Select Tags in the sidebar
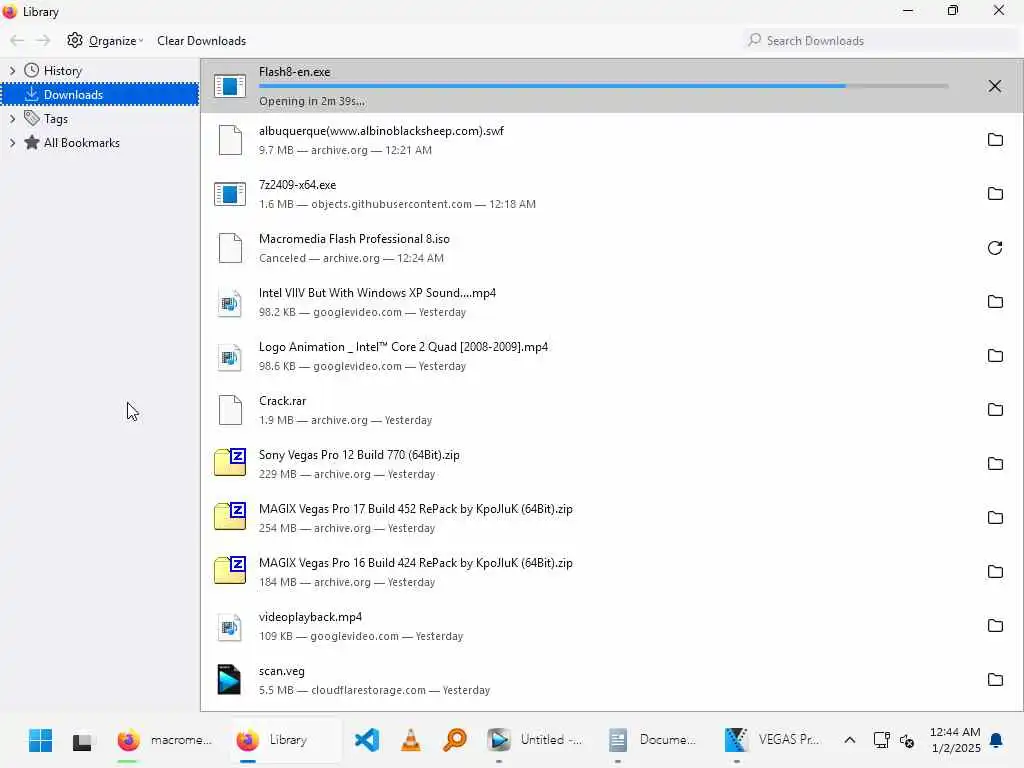Image resolution: width=1024 pixels, height=768 pixels. point(56,119)
